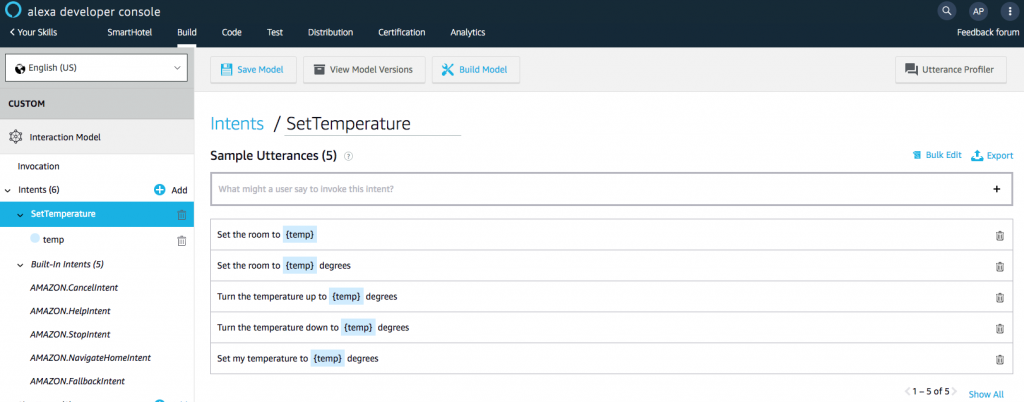Click {temp} slot in "Set my temperature" utterance

coord(327,358)
